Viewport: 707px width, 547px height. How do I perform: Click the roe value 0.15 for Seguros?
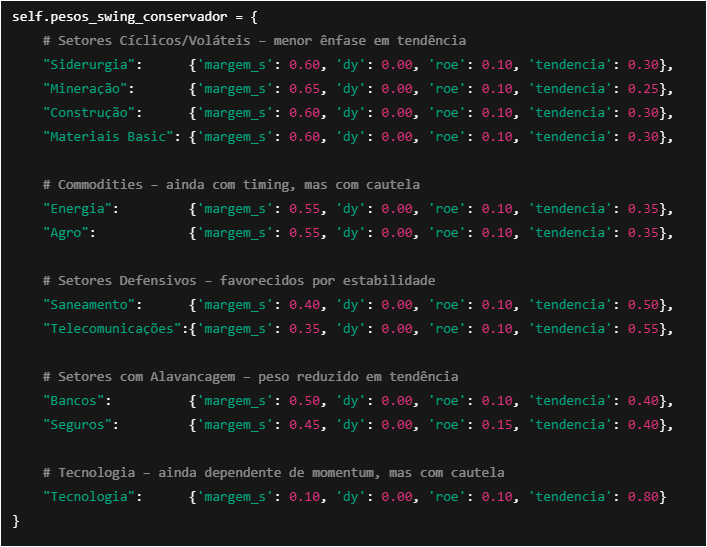click(x=497, y=425)
